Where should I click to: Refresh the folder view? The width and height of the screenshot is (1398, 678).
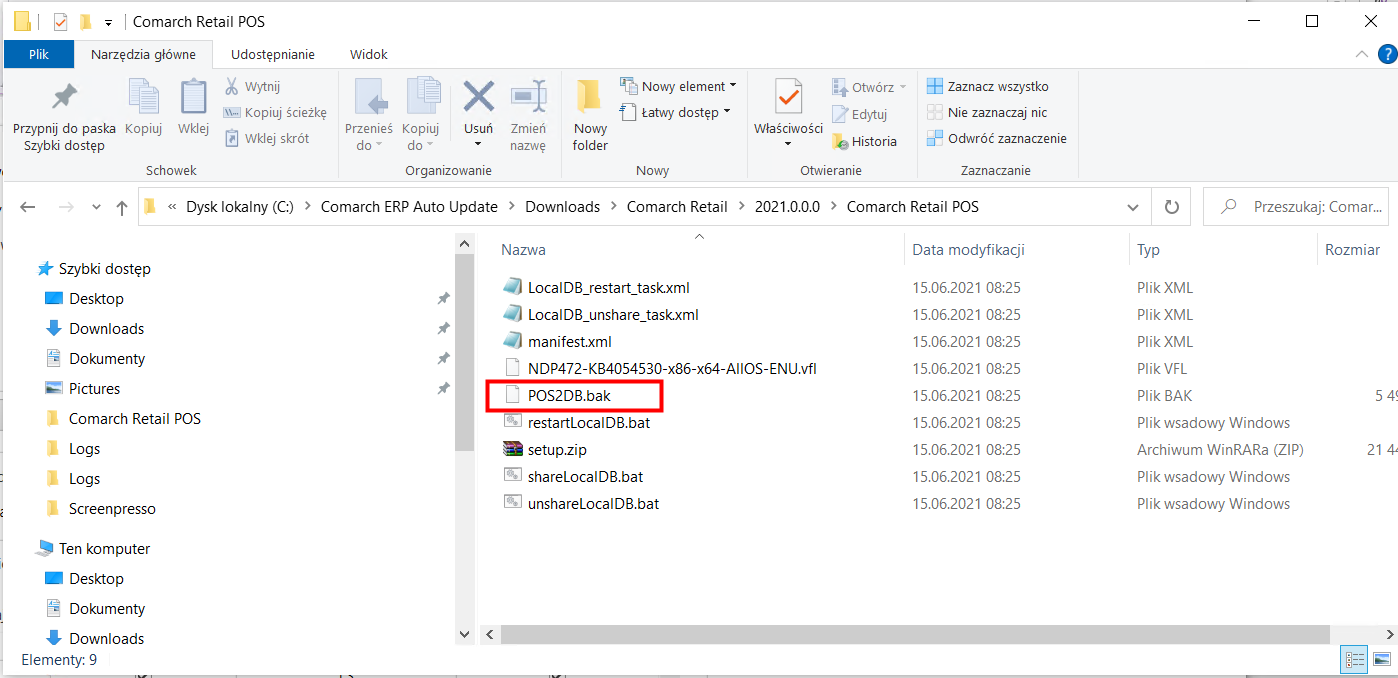coord(1171,207)
